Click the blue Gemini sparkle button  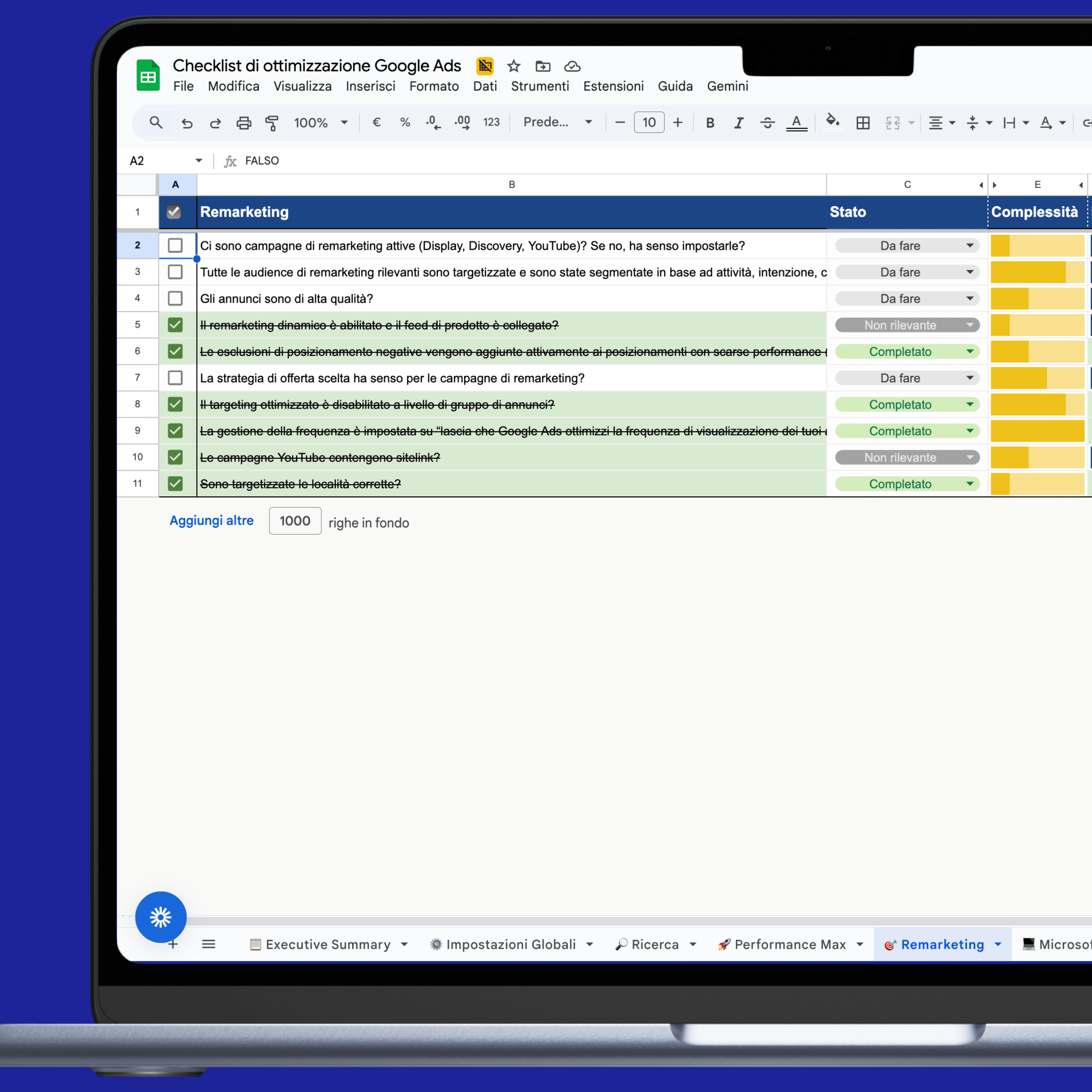point(161,917)
